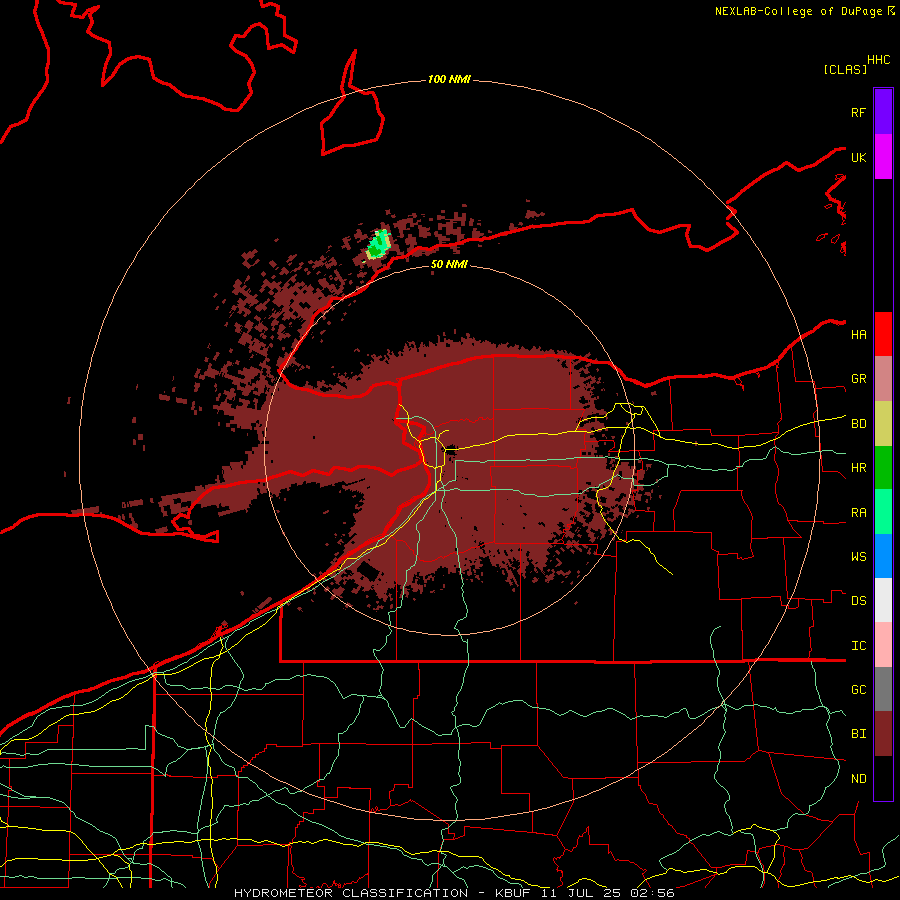
Task: Click the DS legend label
Action: pos(858,601)
